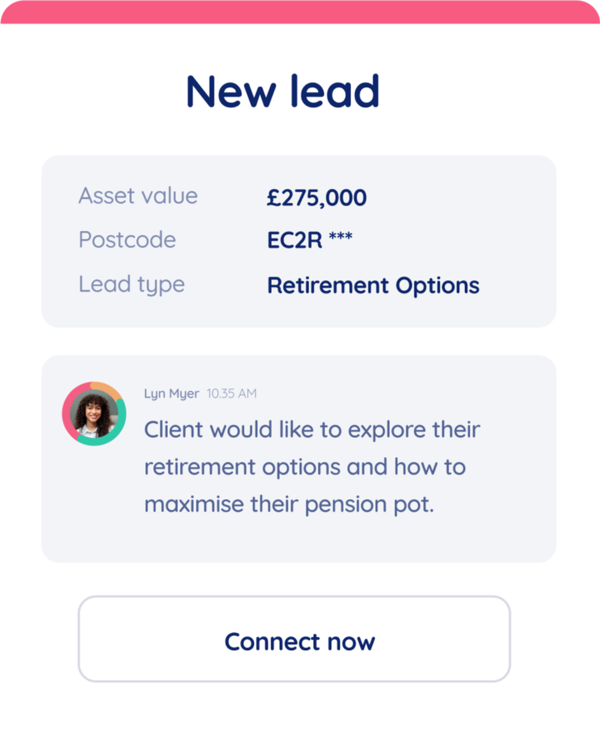Click the New lead heading
The height and width of the screenshot is (730, 600).
tap(282, 91)
